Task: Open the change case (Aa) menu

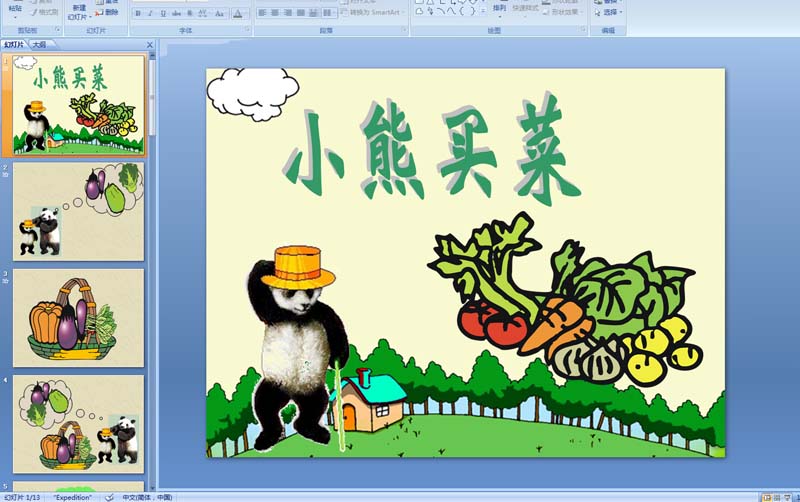Action: tap(219, 14)
